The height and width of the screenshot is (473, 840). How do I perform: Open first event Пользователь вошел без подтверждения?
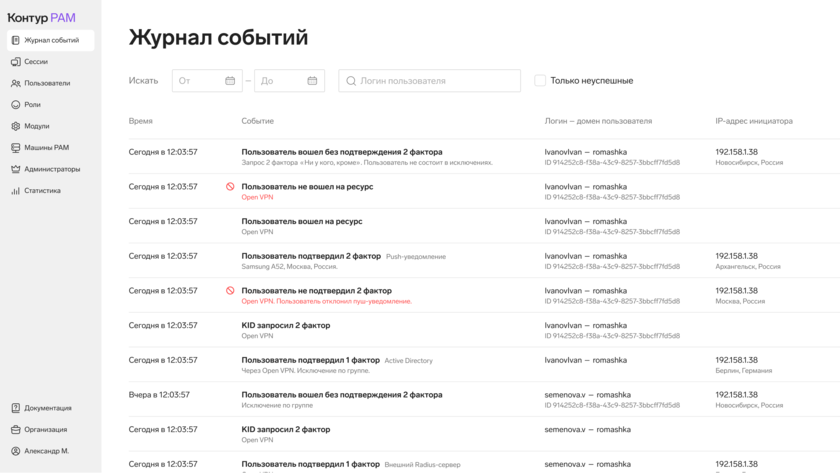click(341, 152)
